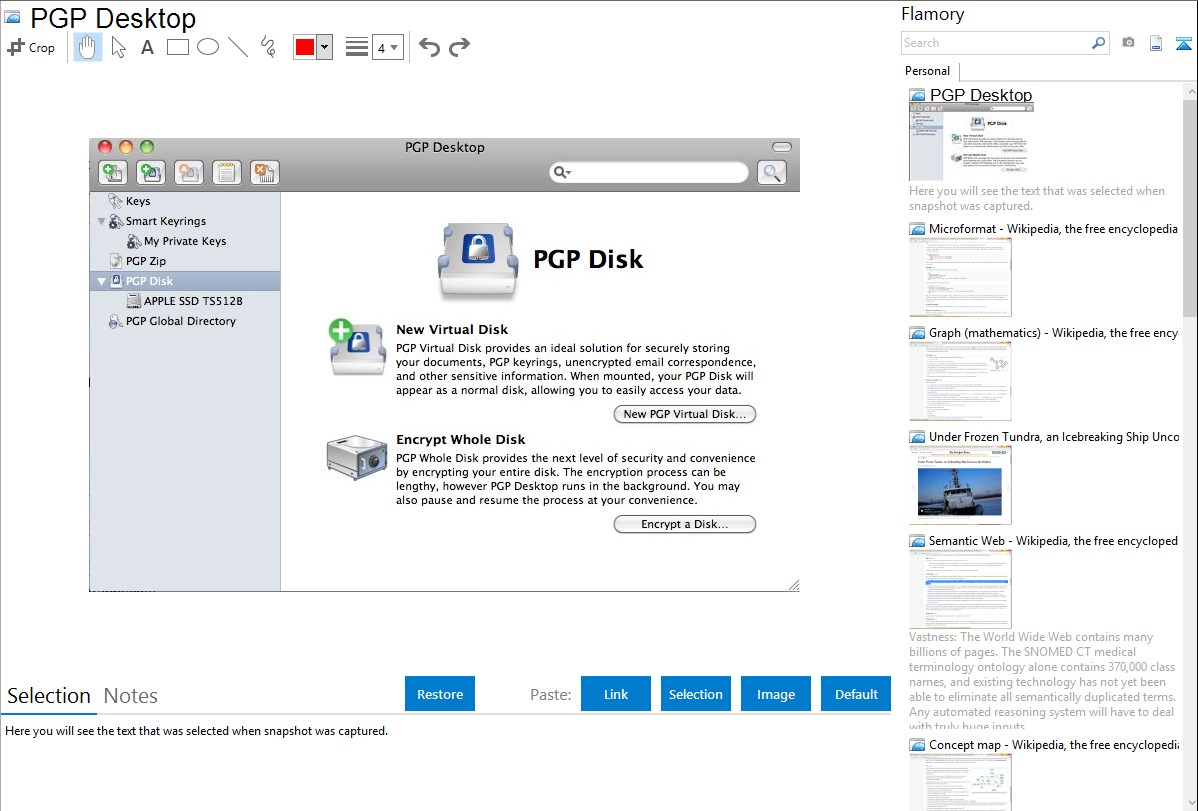The image size is (1198, 811).
Task: Activate the hand pan tool
Action: [x=88, y=47]
